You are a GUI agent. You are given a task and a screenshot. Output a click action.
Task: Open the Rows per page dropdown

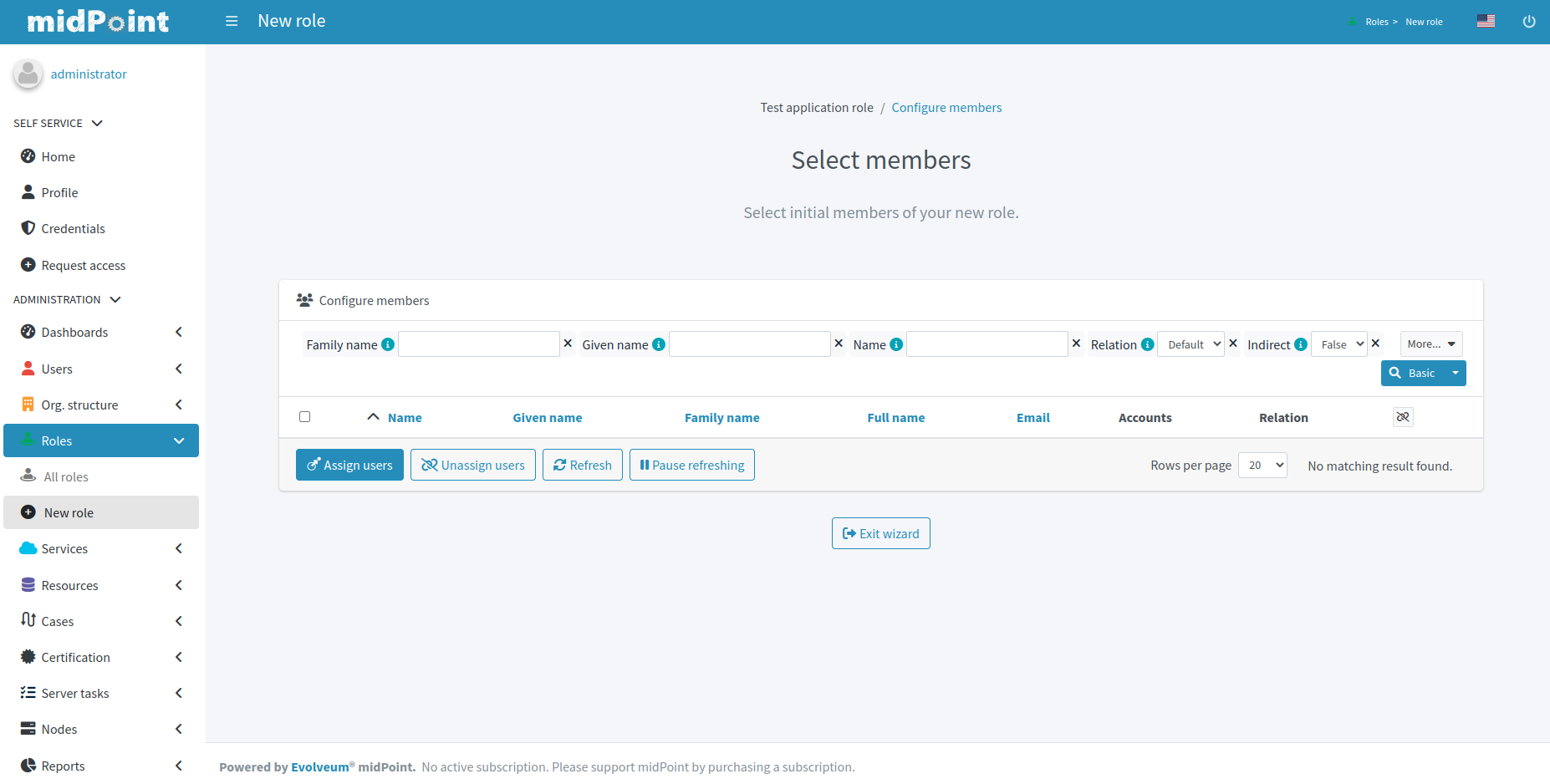[1262, 466]
